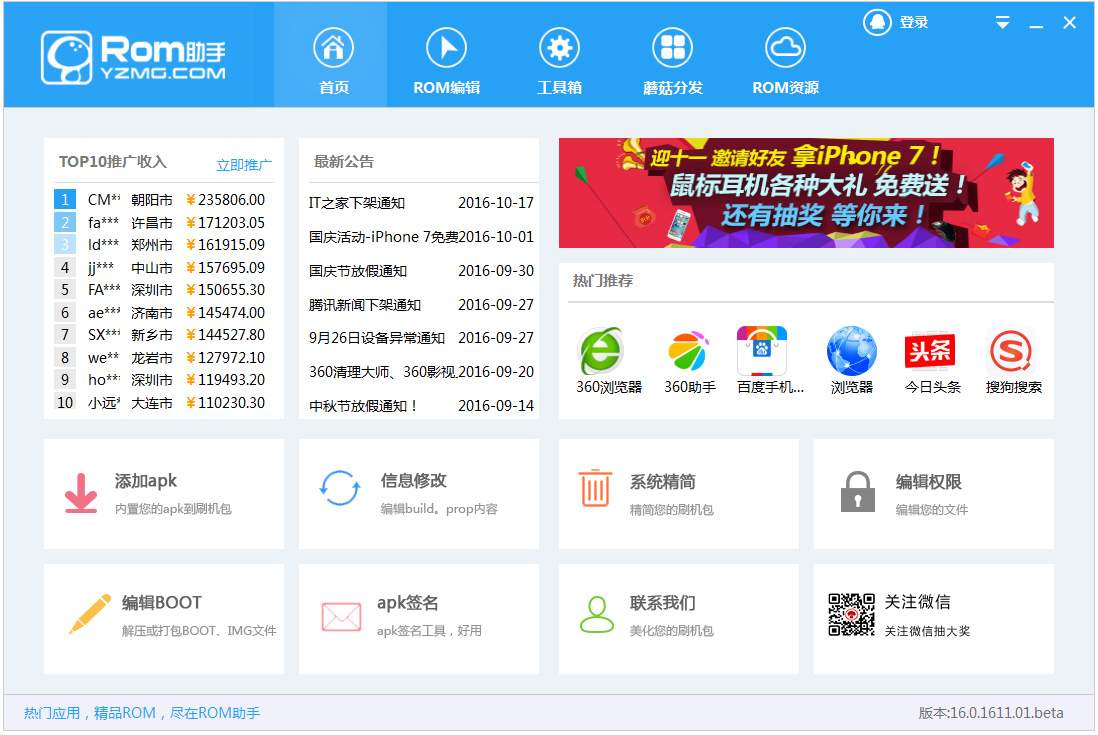Click the 登录 login text

(x=914, y=22)
